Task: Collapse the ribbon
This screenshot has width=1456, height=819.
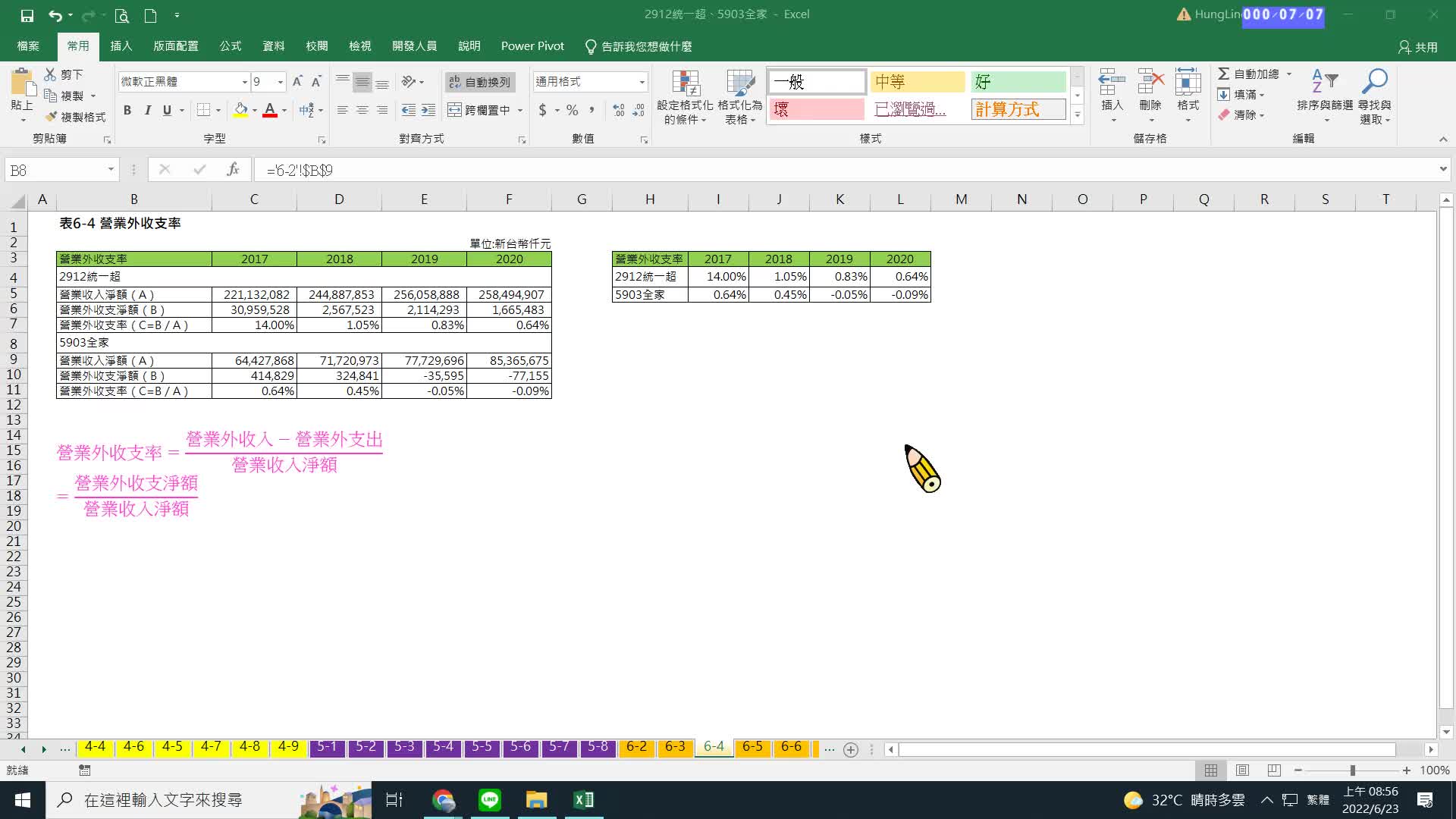Action: (x=1442, y=139)
